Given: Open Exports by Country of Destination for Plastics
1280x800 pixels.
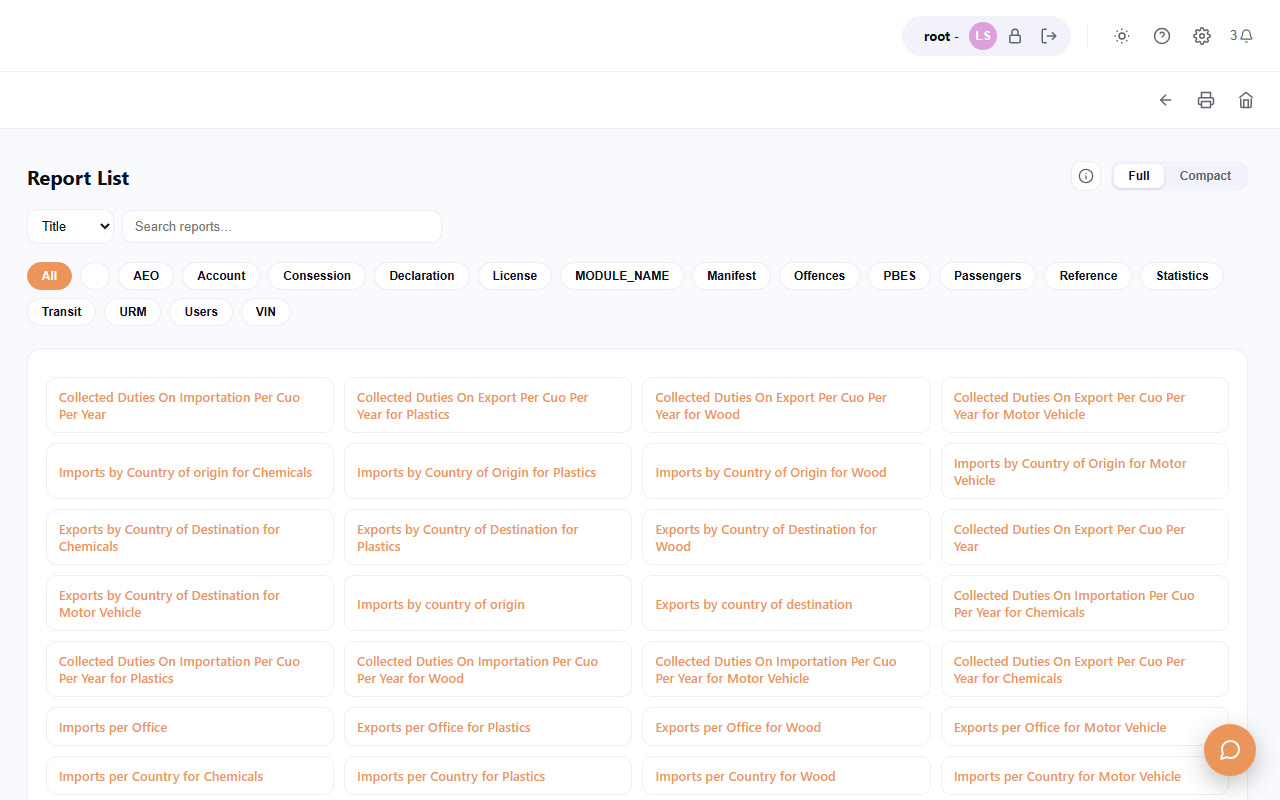Looking at the screenshot, I should 488,537.
